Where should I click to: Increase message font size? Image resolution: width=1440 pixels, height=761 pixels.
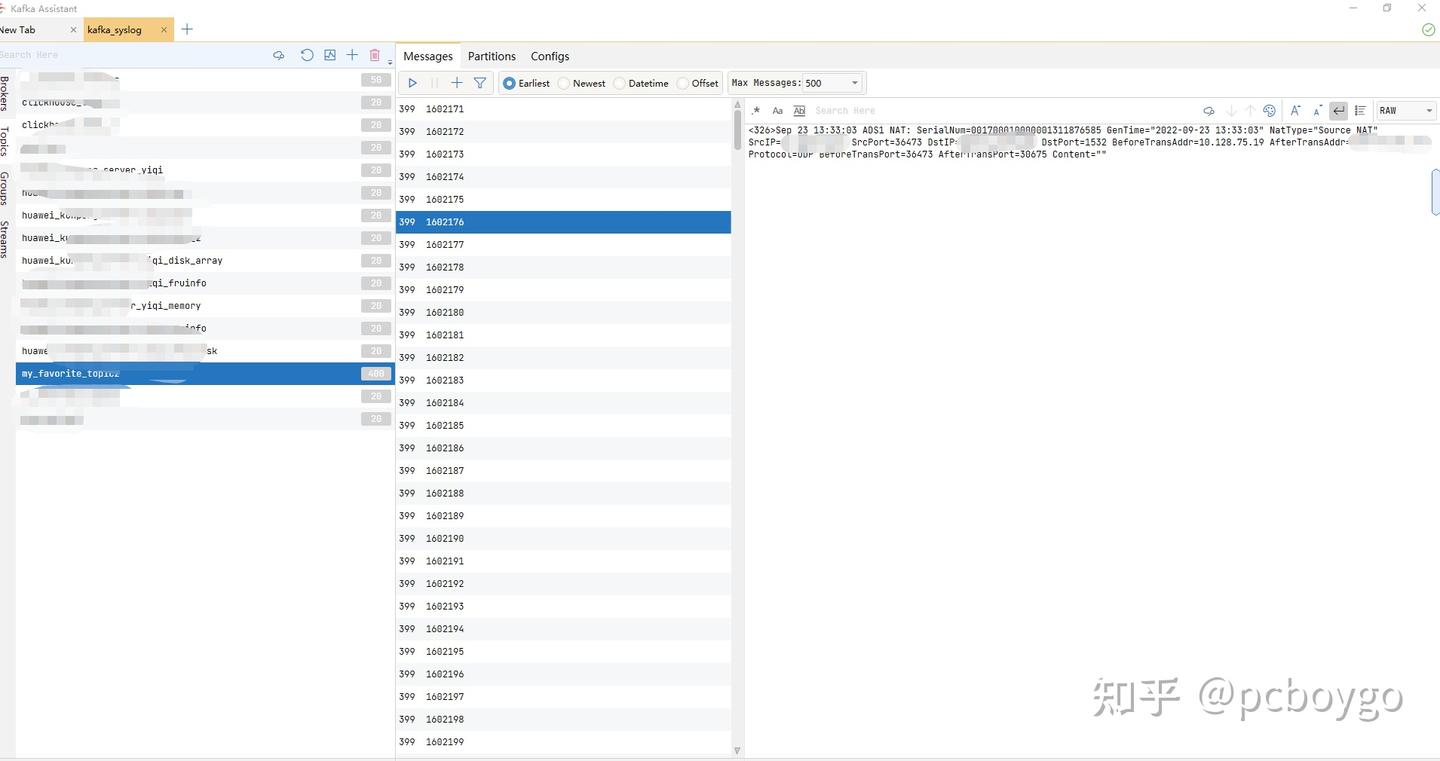click(x=1295, y=110)
